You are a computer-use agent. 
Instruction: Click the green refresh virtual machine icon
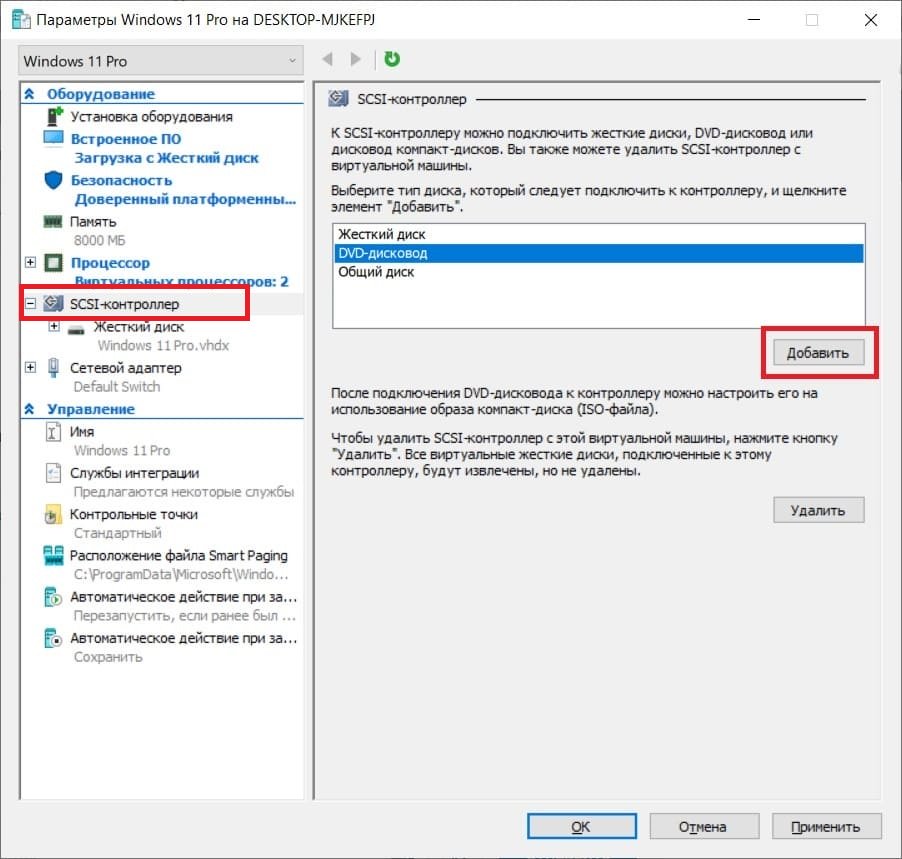click(392, 60)
